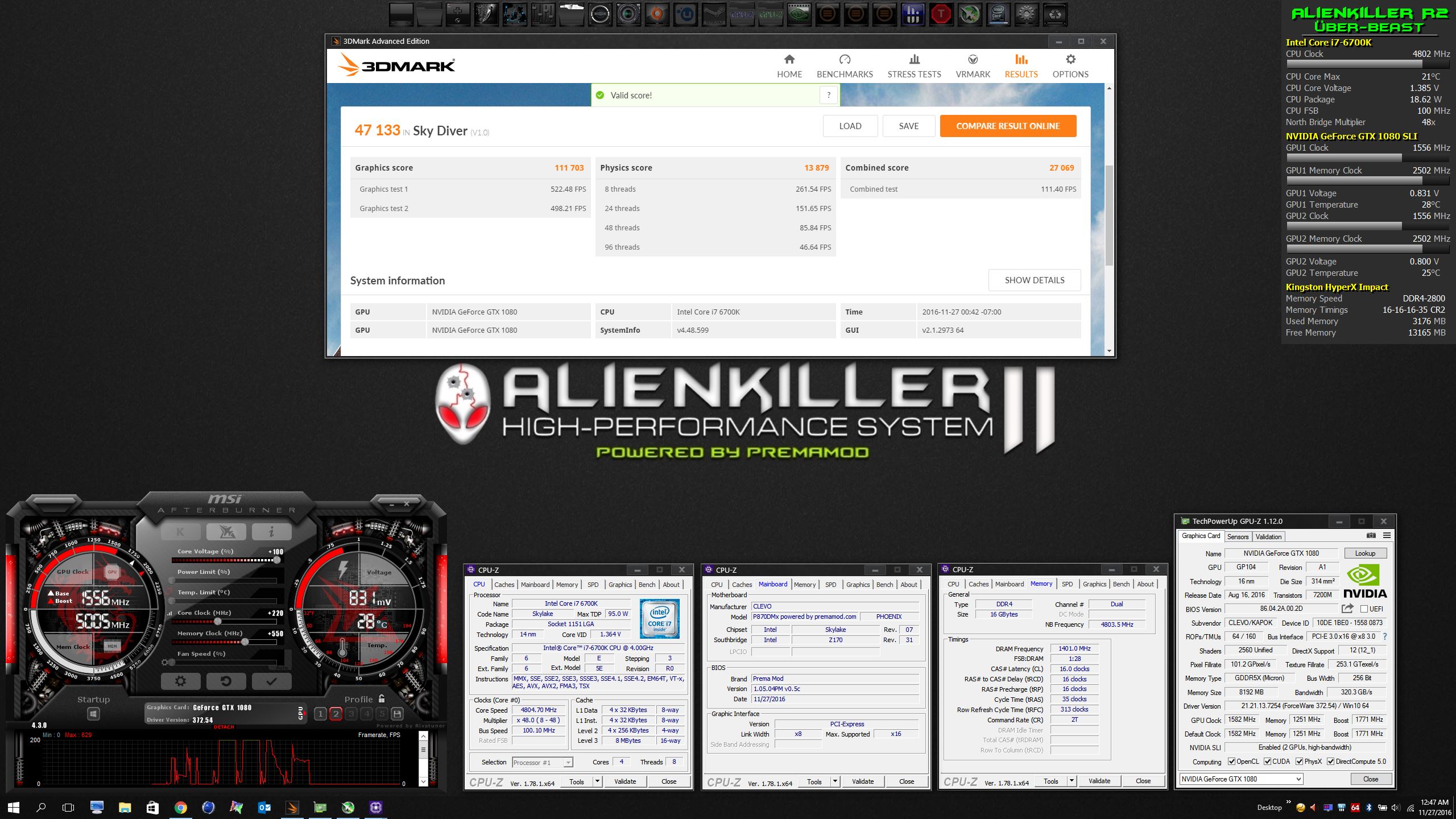1456x819 pixels.
Task: Reset Afterburner settings with the reset arrow
Action: tap(226, 681)
